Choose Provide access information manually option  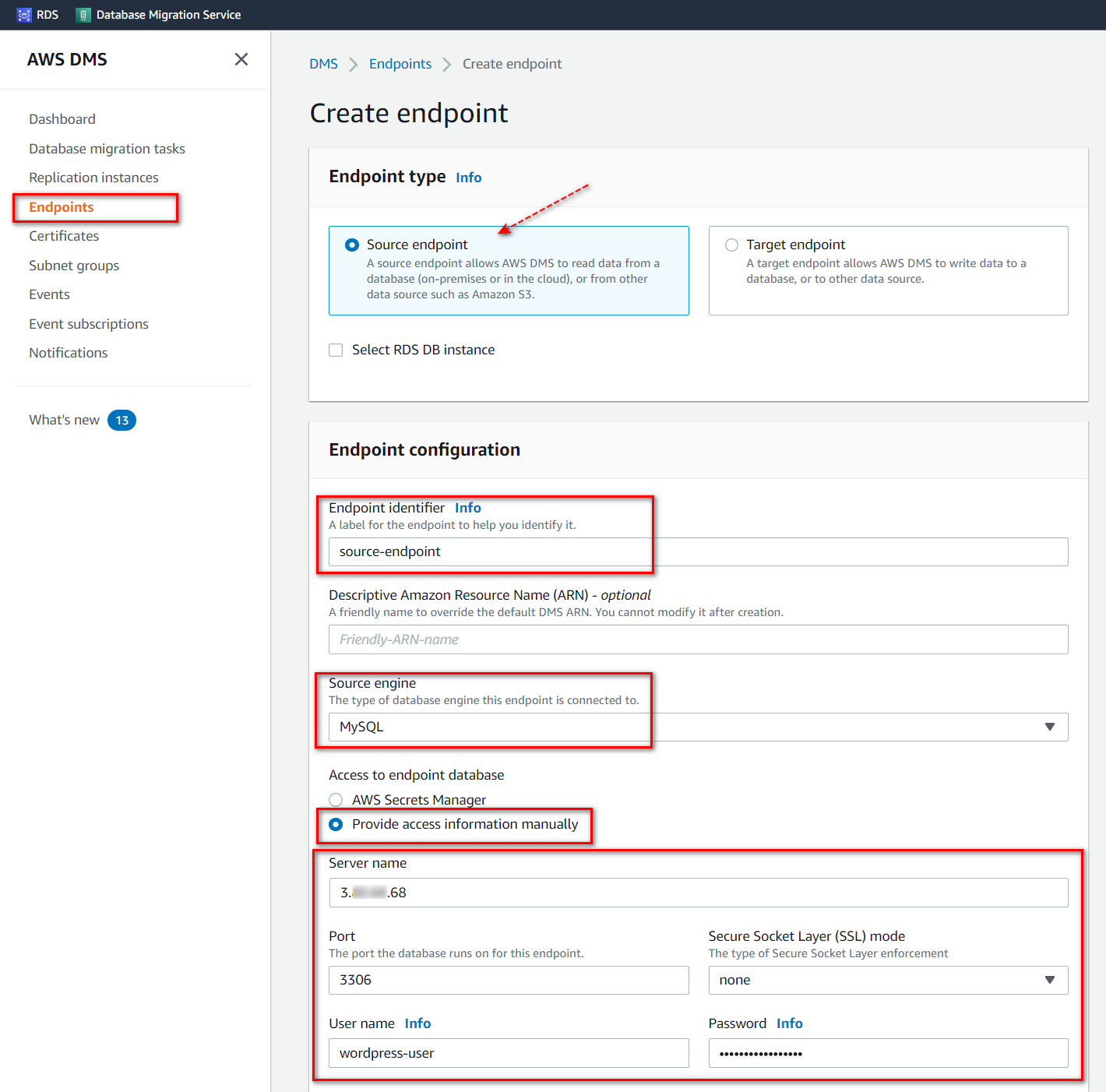point(336,824)
